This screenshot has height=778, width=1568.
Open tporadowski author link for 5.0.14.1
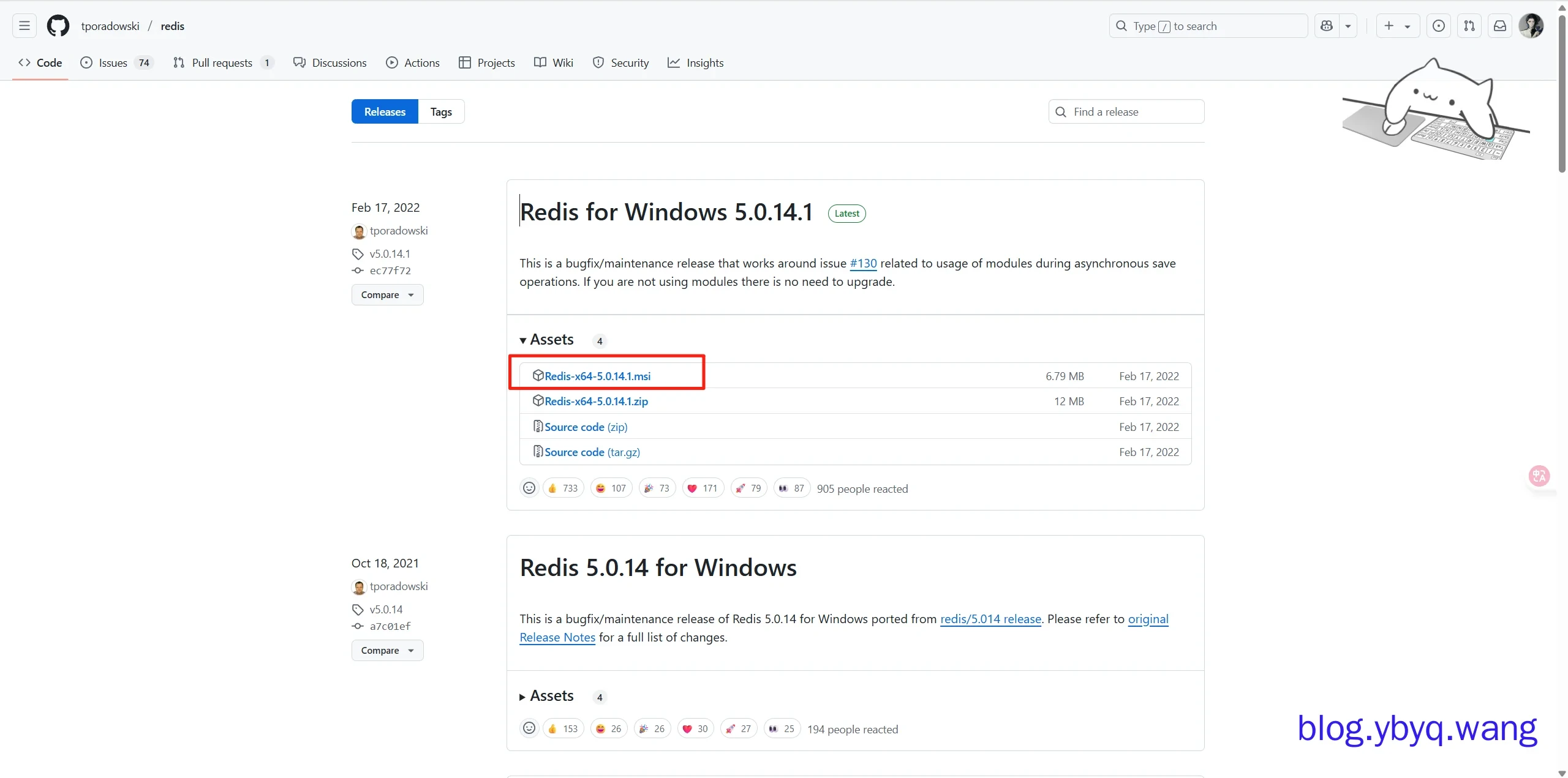[x=399, y=231]
